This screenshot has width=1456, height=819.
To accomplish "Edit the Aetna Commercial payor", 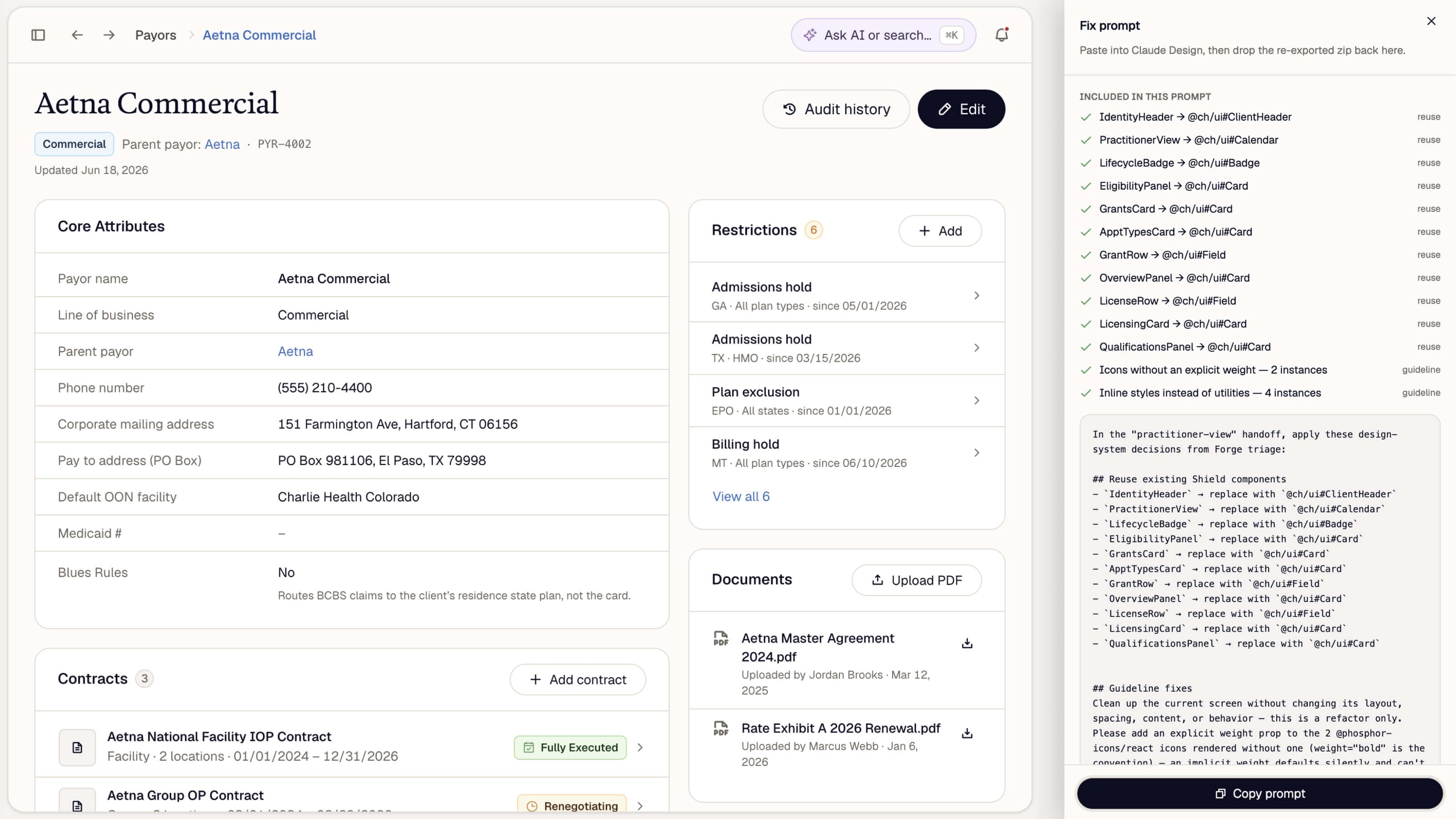I will (961, 109).
